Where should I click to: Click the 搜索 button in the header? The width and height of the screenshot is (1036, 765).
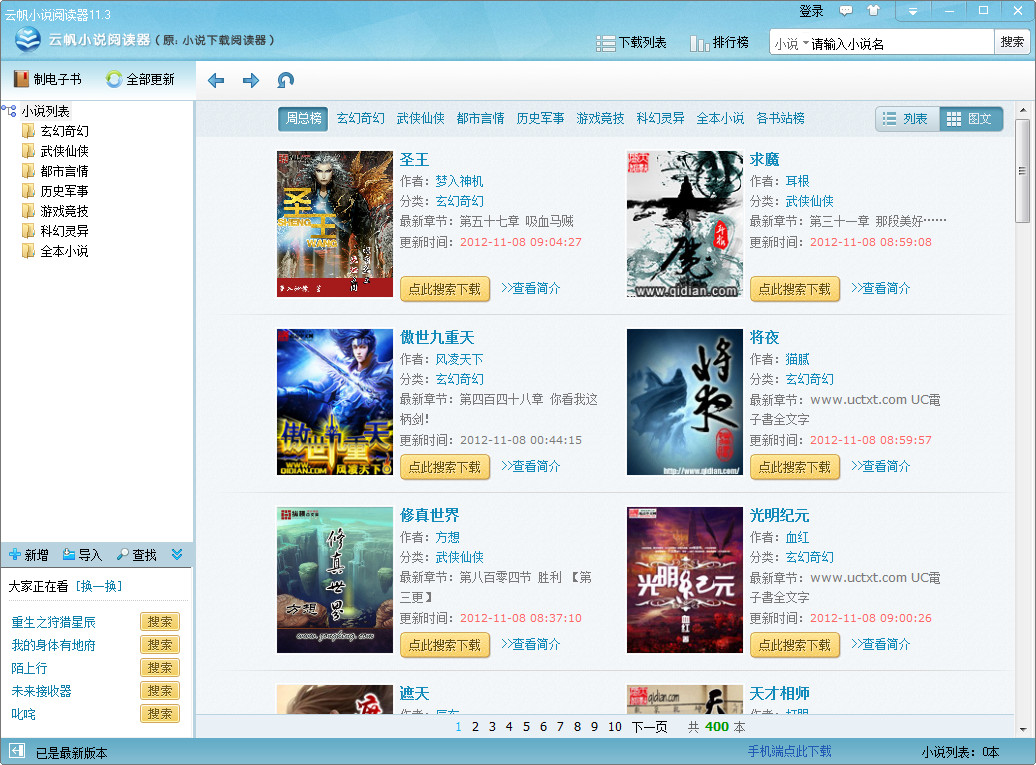click(1012, 42)
